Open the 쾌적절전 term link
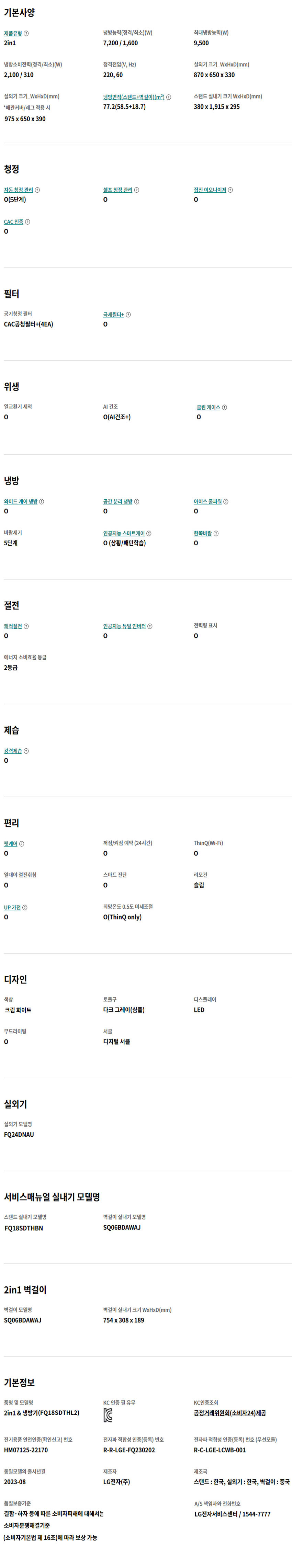This screenshot has height=1568, width=292. pyautogui.click(x=13, y=626)
